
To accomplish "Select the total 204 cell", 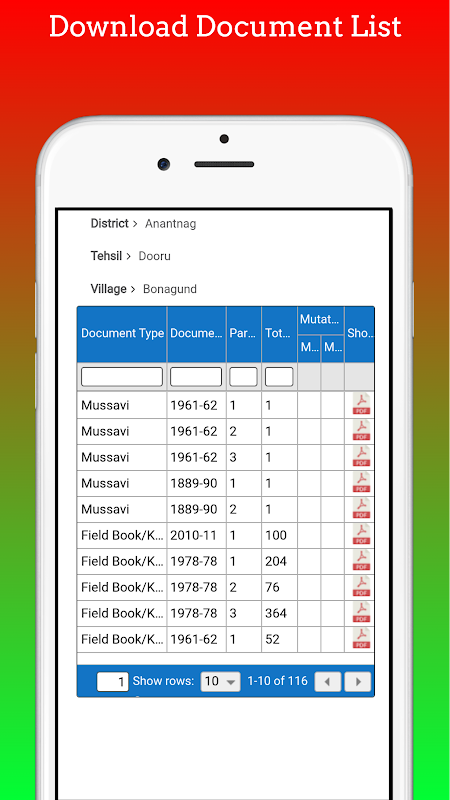I will click(x=279, y=561).
